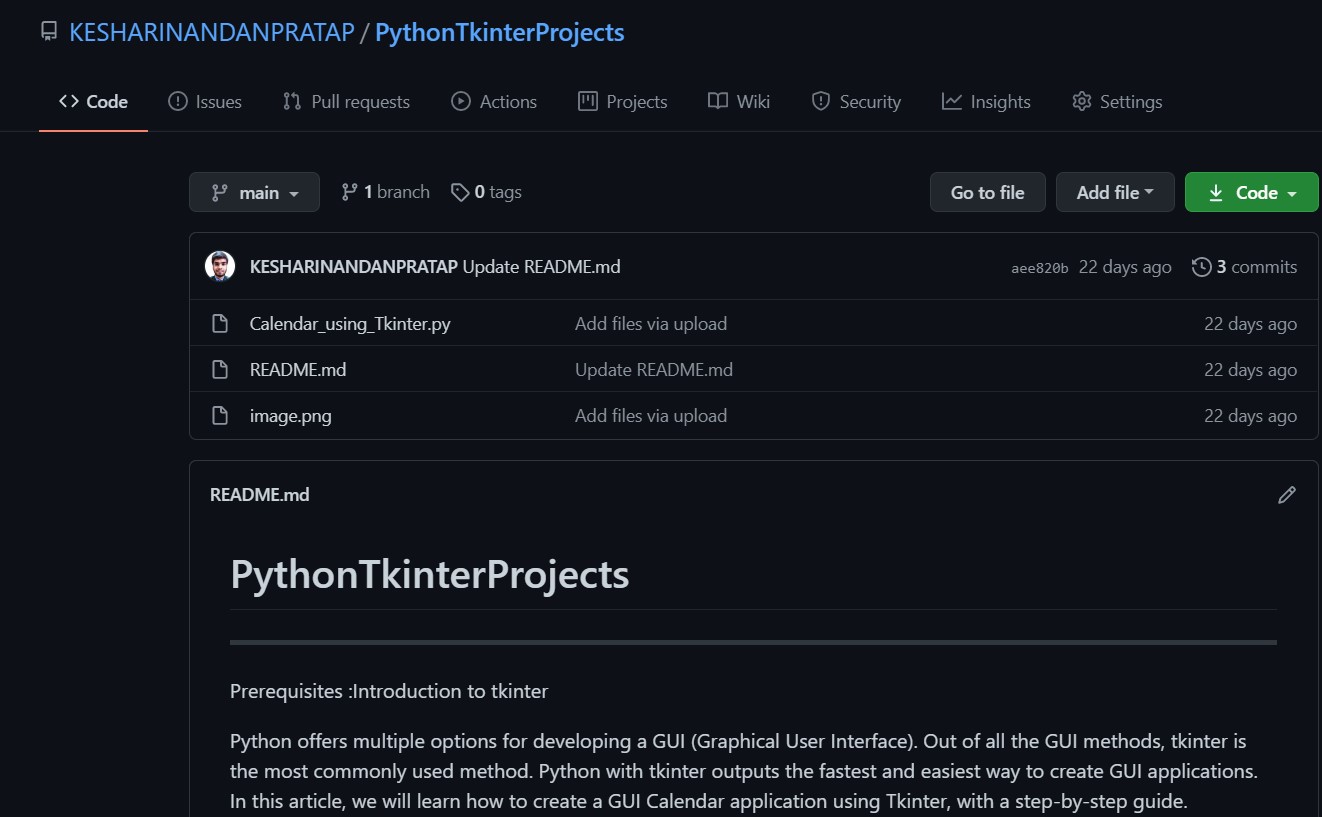Open the KESHARINANDANPRATAP owner profile link
Screen dimensions: 1322x817
pyautogui.click(x=211, y=32)
